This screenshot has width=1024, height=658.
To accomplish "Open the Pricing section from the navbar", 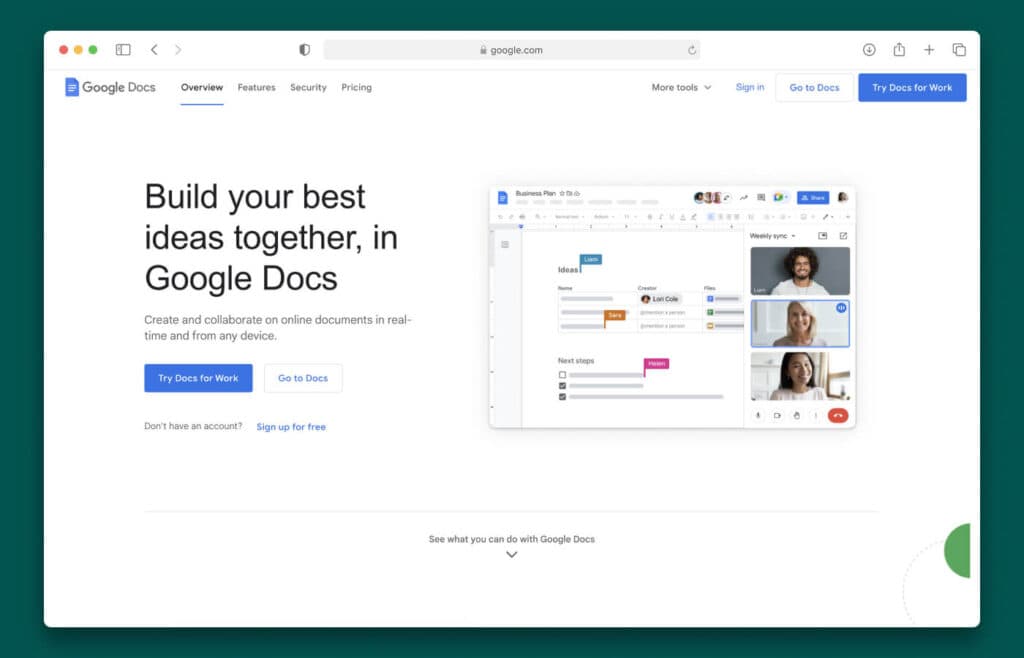I will tap(356, 88).
